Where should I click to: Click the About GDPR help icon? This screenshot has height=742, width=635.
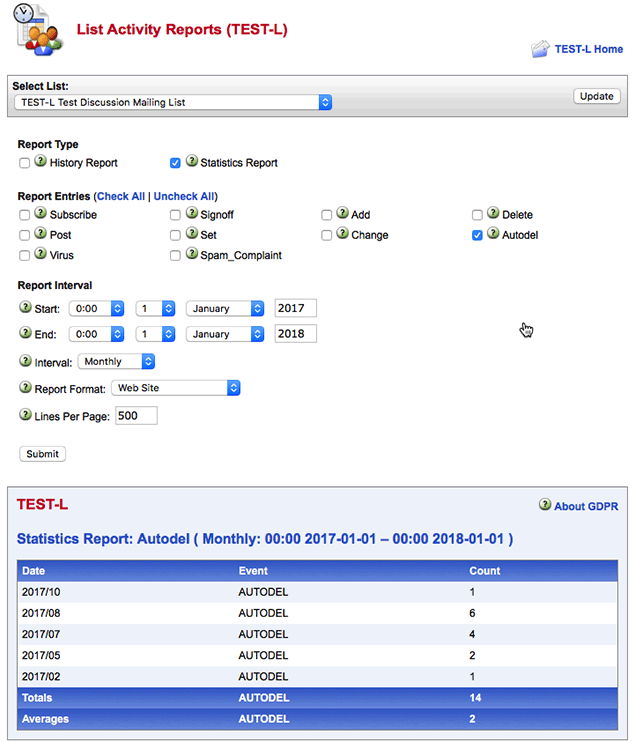545,504
